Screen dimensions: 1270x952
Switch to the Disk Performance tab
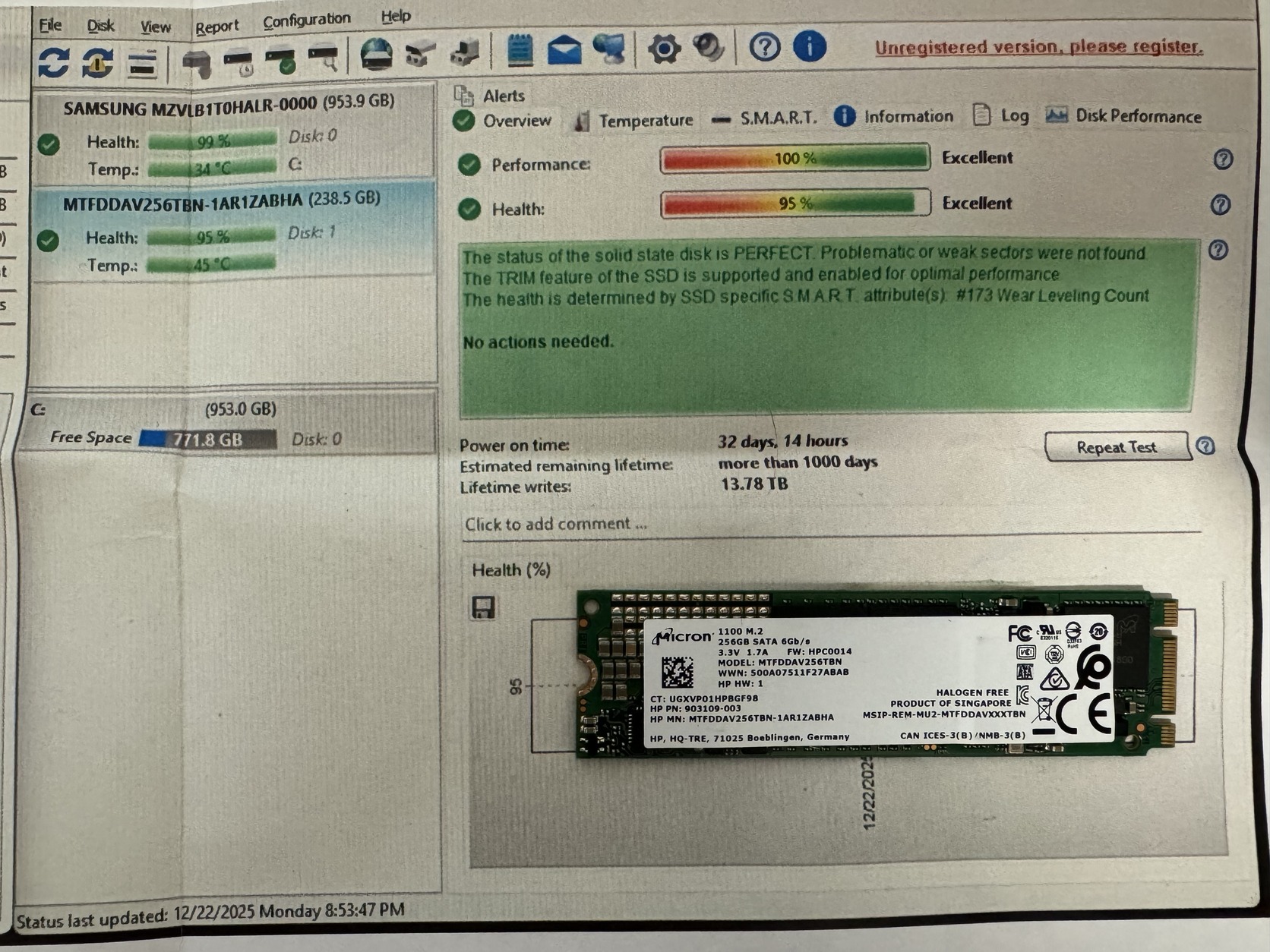pos(1123,115)
